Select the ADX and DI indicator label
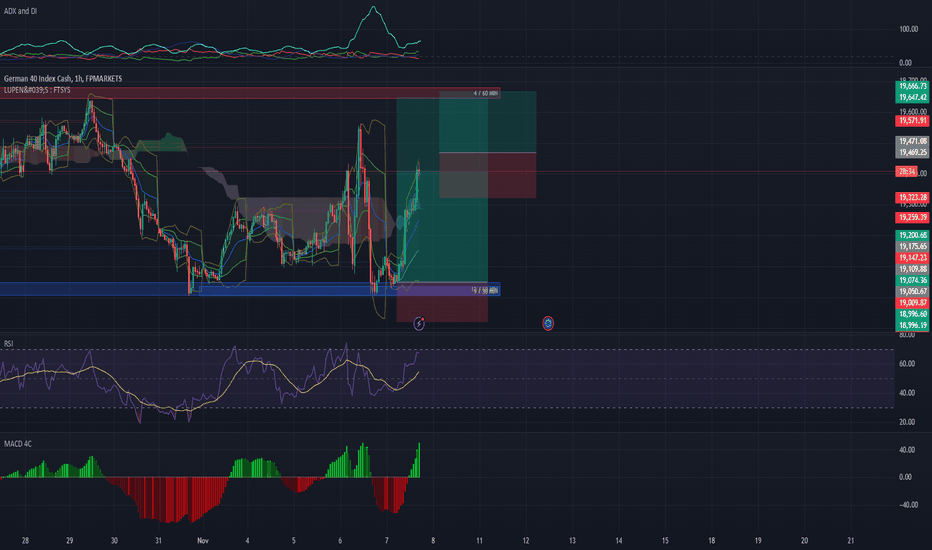 tap(20, 11)
